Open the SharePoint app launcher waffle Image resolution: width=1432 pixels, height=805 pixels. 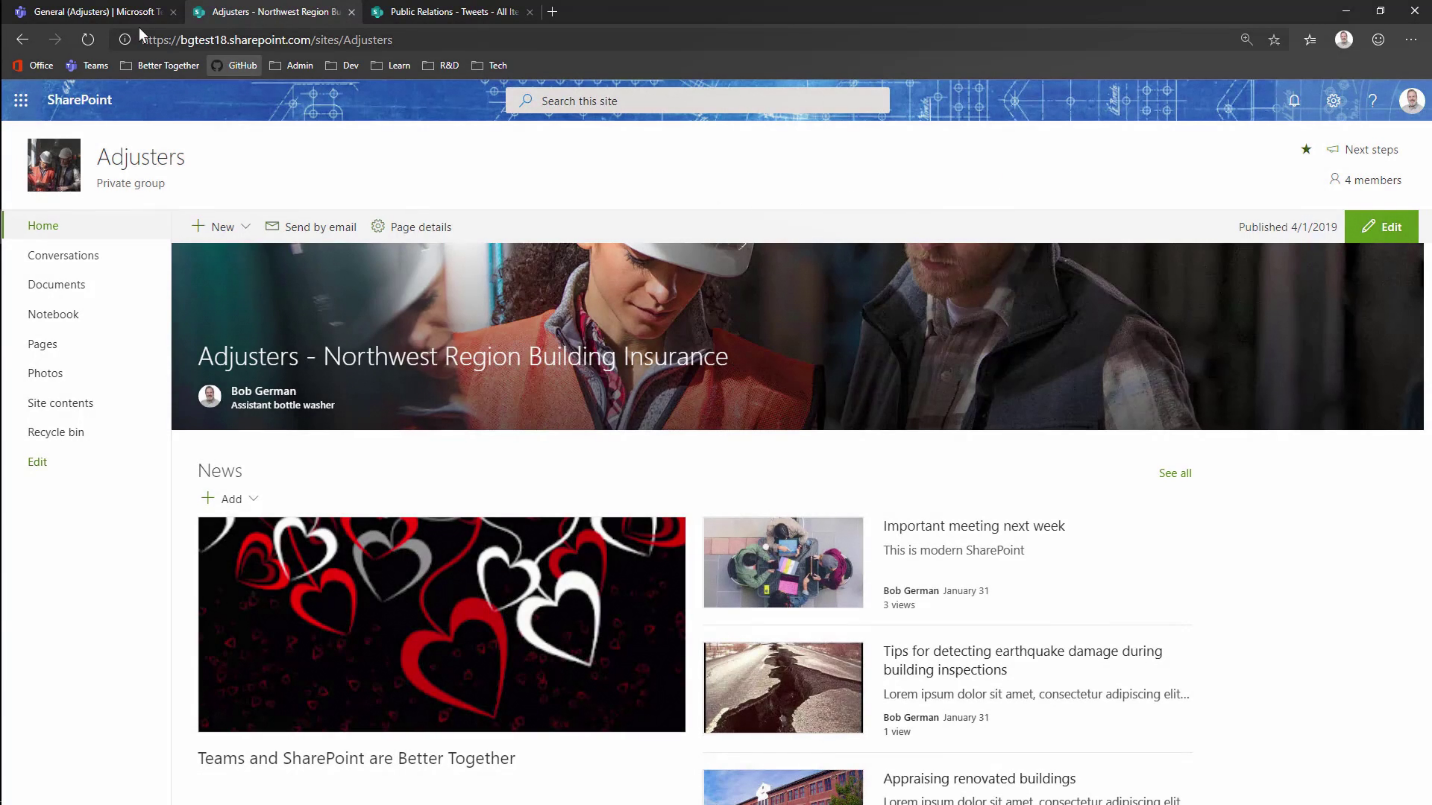[x=20, y=100]
